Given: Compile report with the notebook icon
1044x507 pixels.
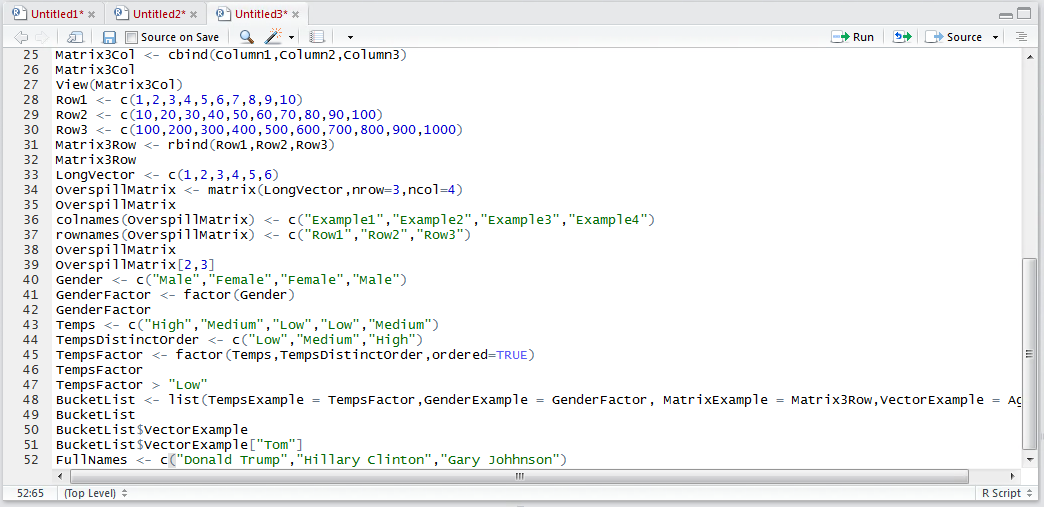Looking at the screenshot, I should pos(318,37).
